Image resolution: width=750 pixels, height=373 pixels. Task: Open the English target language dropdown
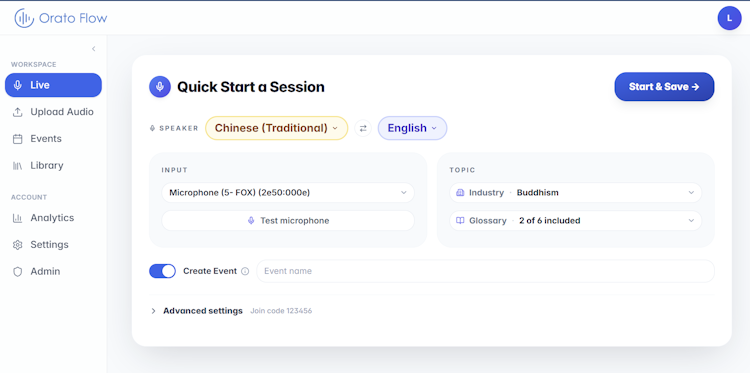pos(412,128)
